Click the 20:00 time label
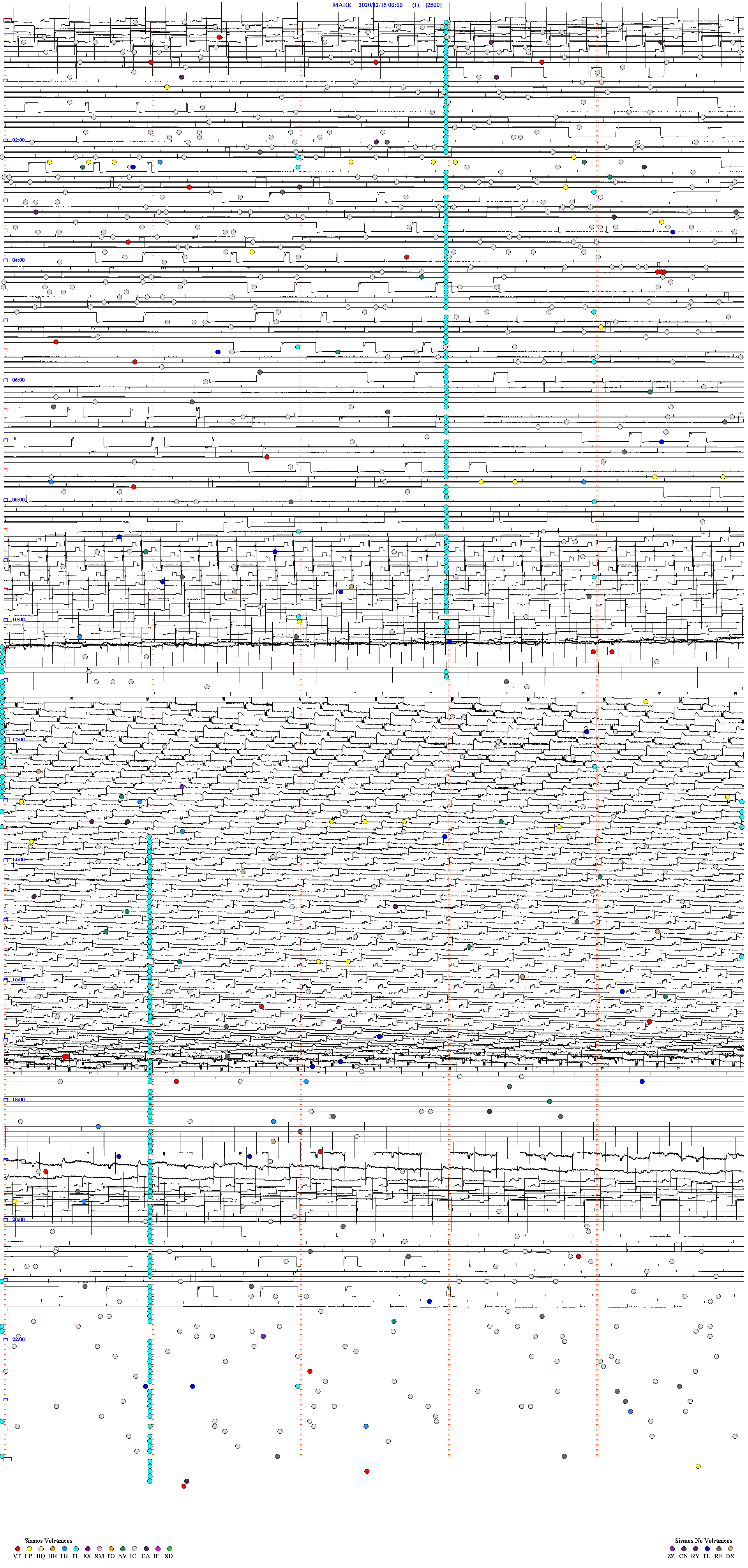This screenshot has width=748, height=1568. click(18, 1219)
